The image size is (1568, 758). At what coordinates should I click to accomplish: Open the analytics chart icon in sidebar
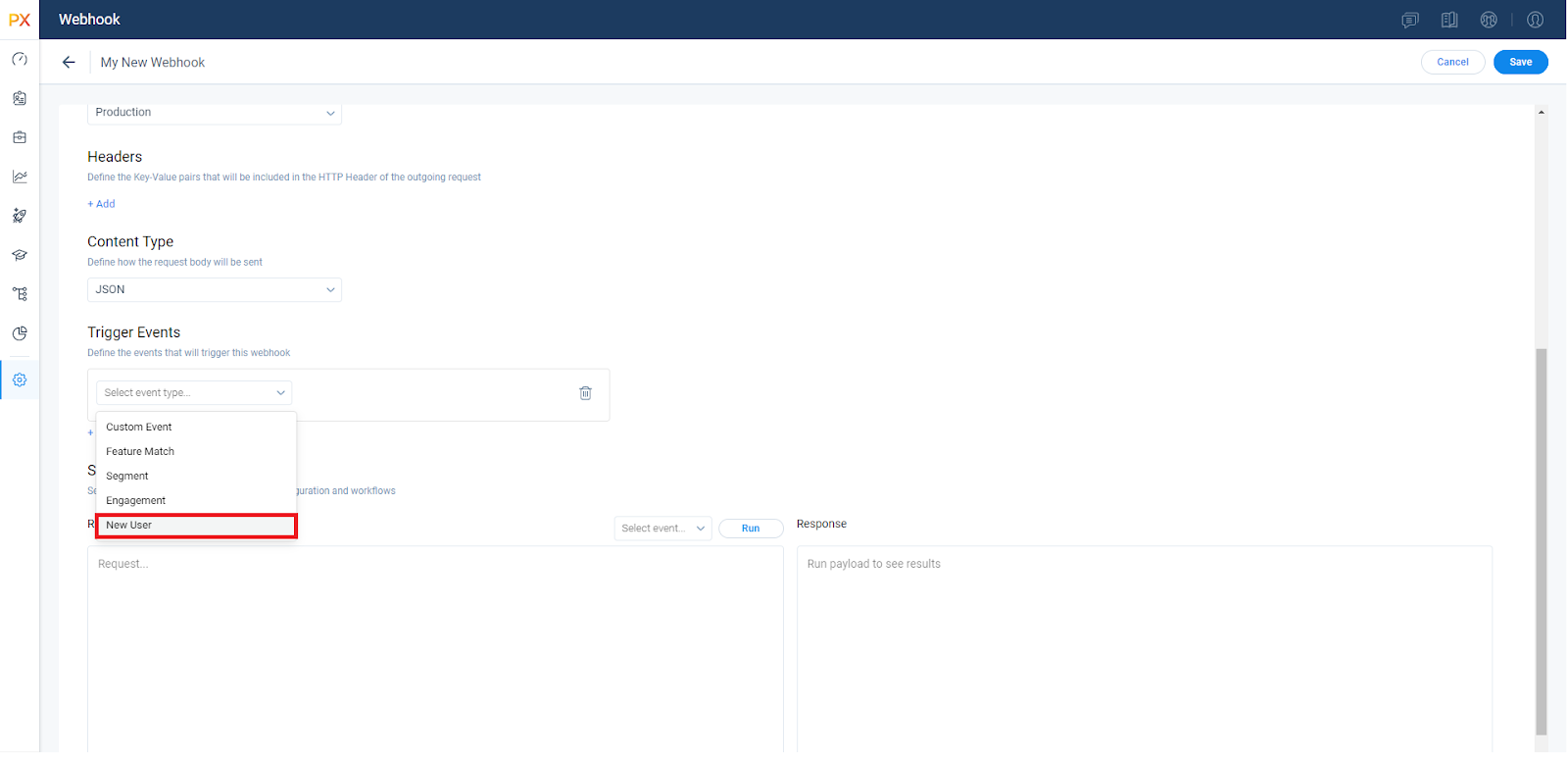click(20, 177)
